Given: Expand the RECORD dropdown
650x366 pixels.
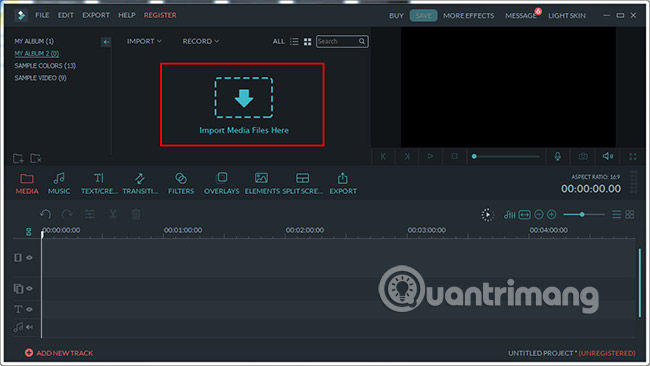Looking at the screenshot, I should [x=201, y=41].
